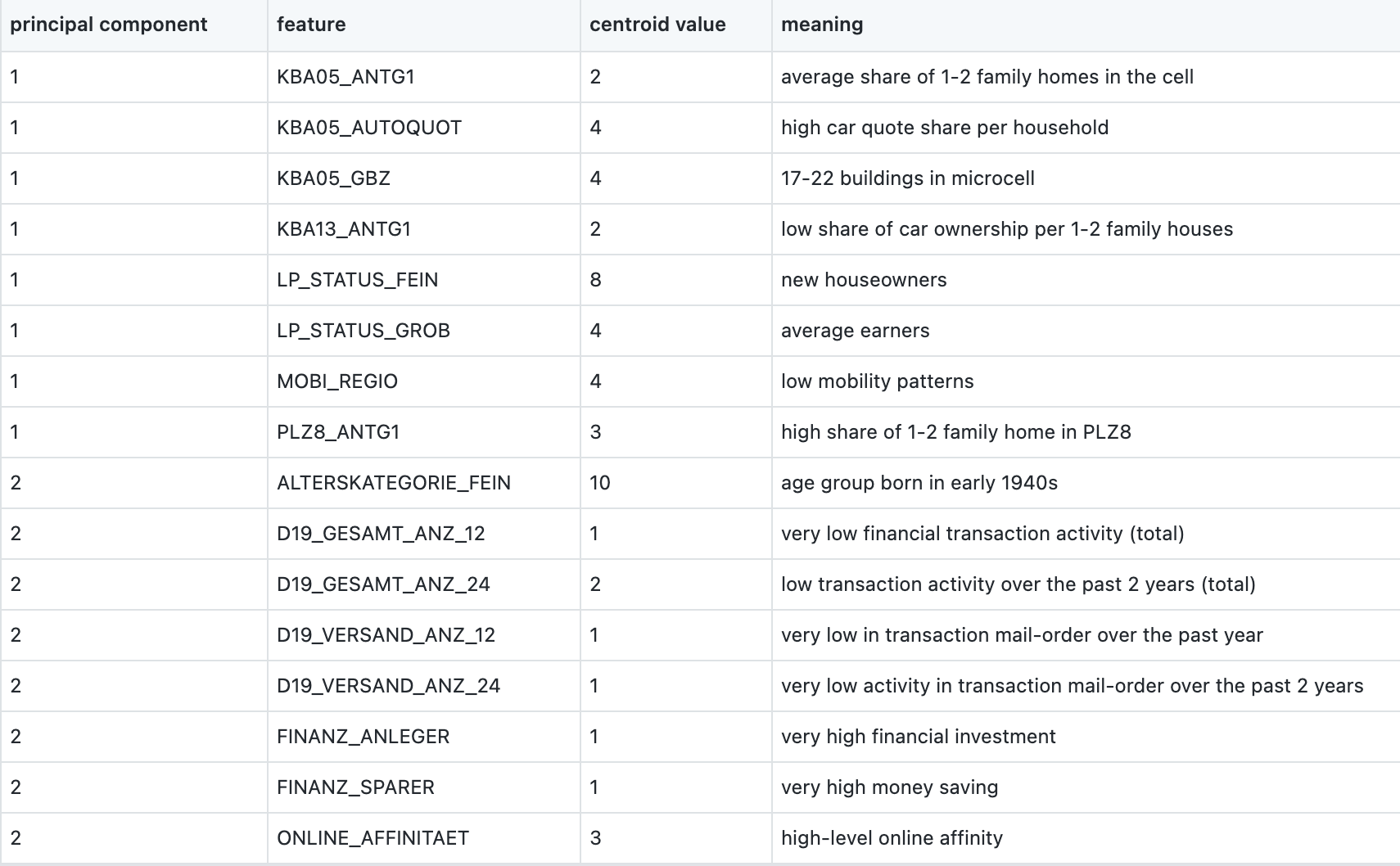Click the KBA05_GBZ feature cell

coord(333,178)
